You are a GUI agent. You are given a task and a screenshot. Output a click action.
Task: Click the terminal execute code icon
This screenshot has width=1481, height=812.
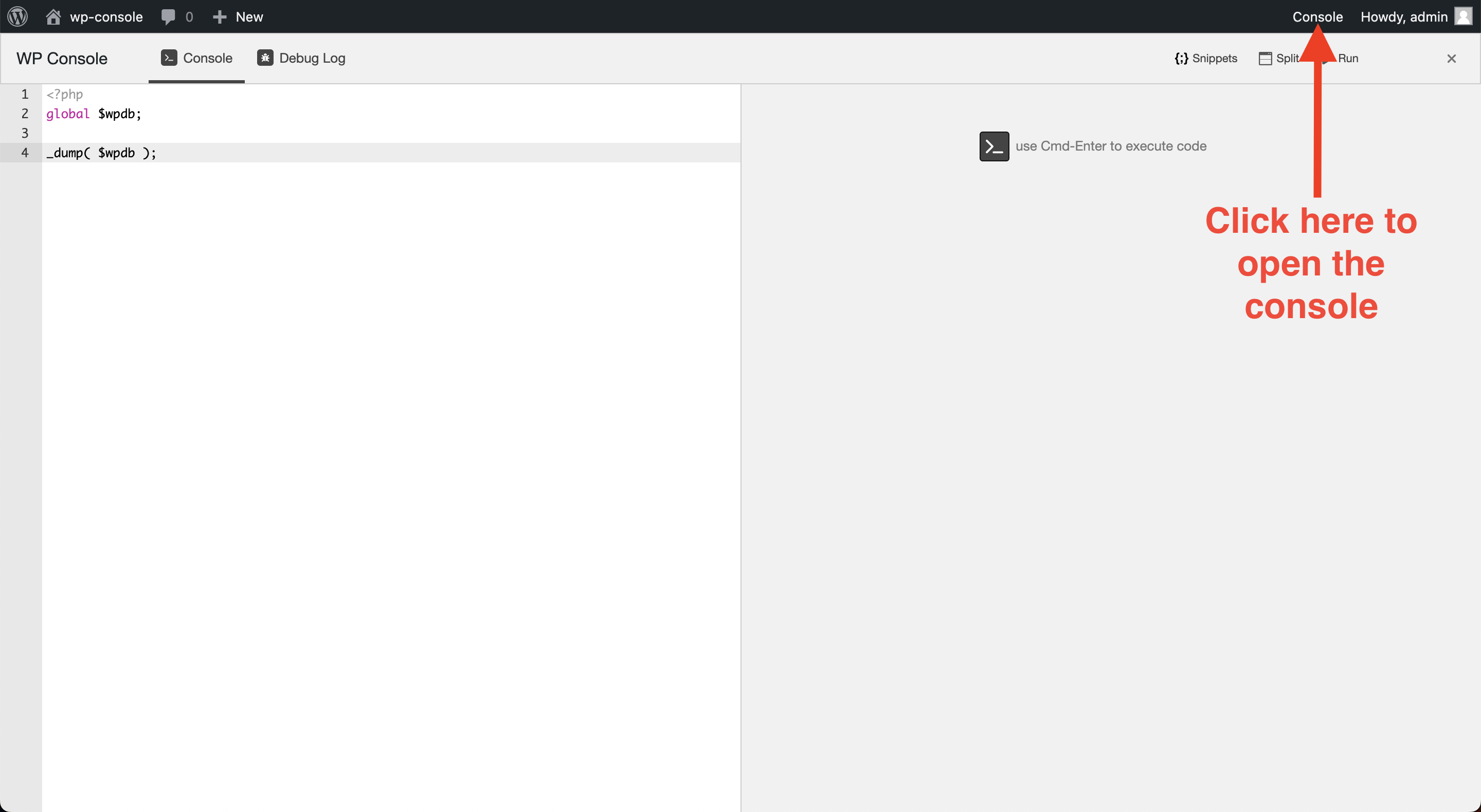[993, 145]
